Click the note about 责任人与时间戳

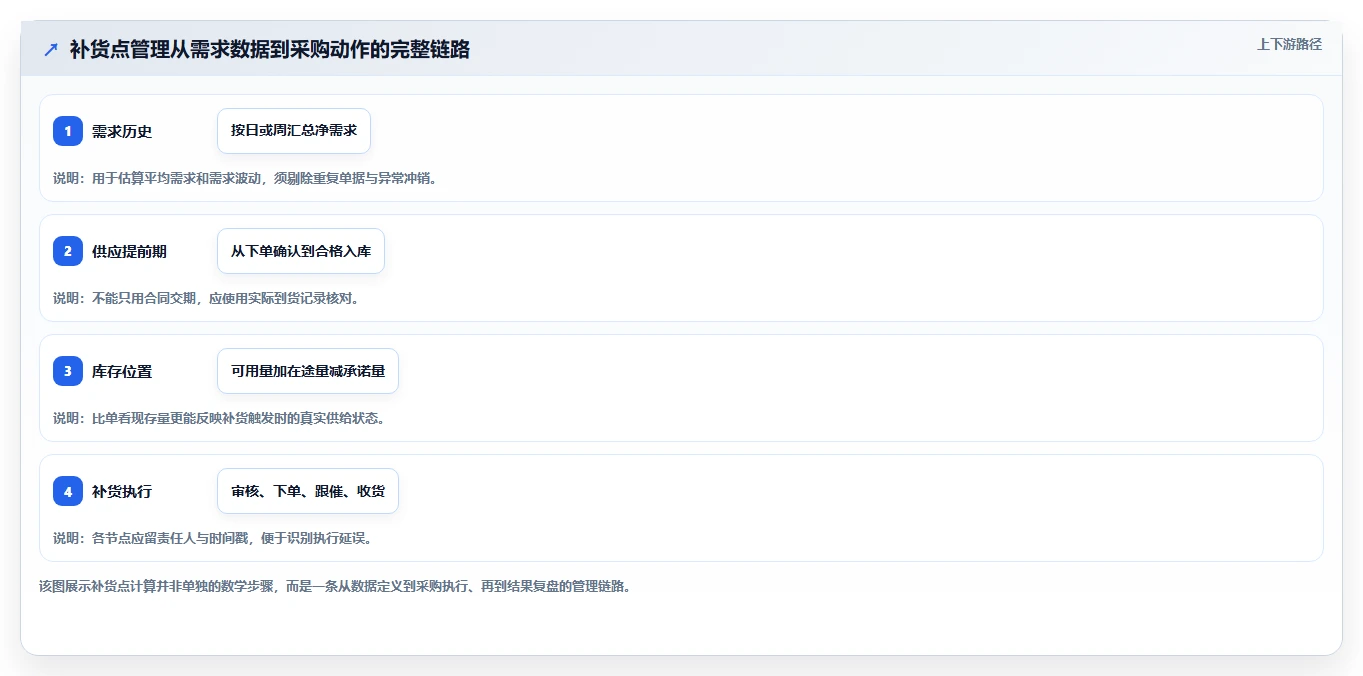coord(213,538)
